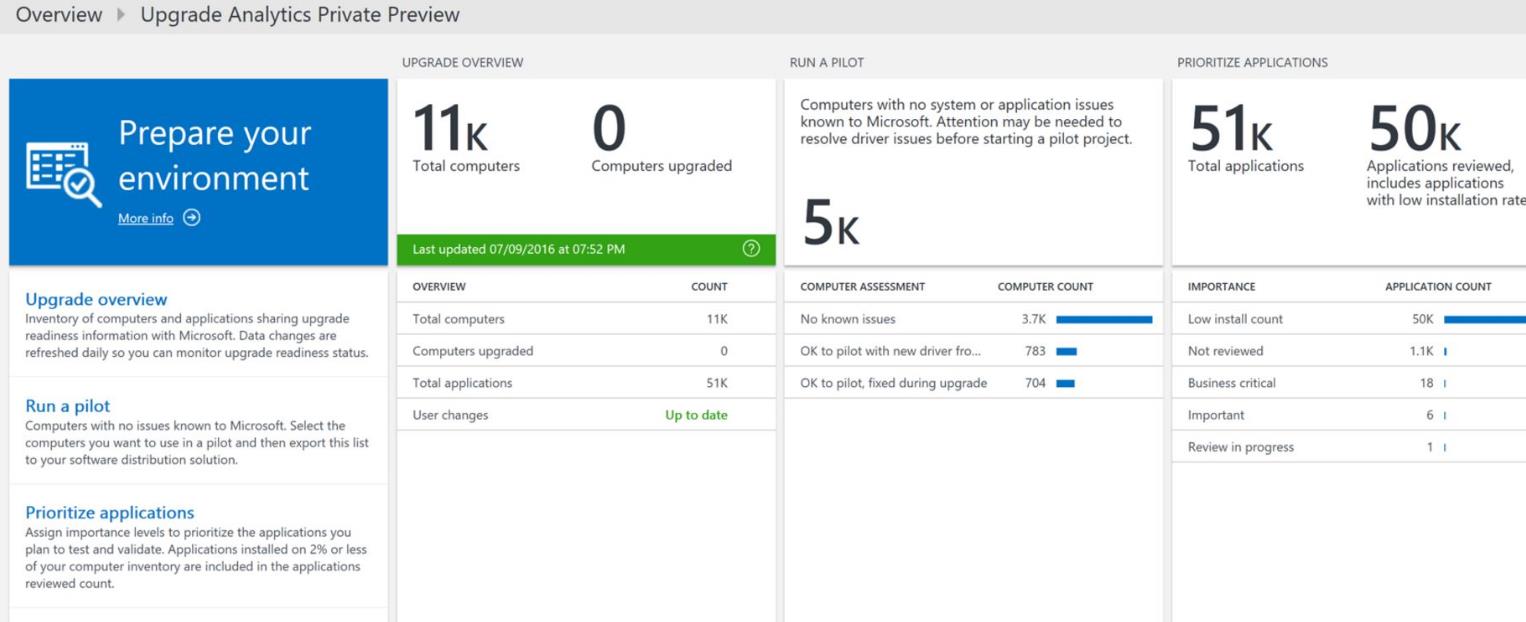Select the Total applications overview row
1526x622 pixels.
(586, 383)
